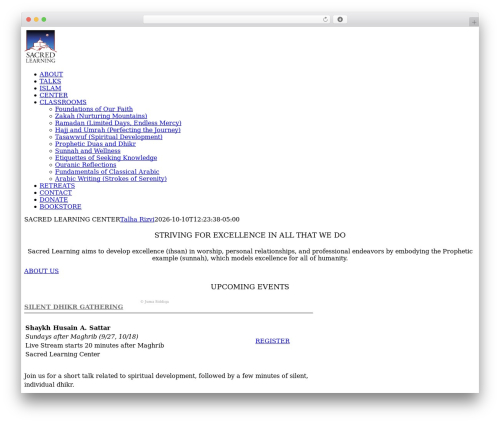
Task: Open the DONATE menu link
Action: 54,200
